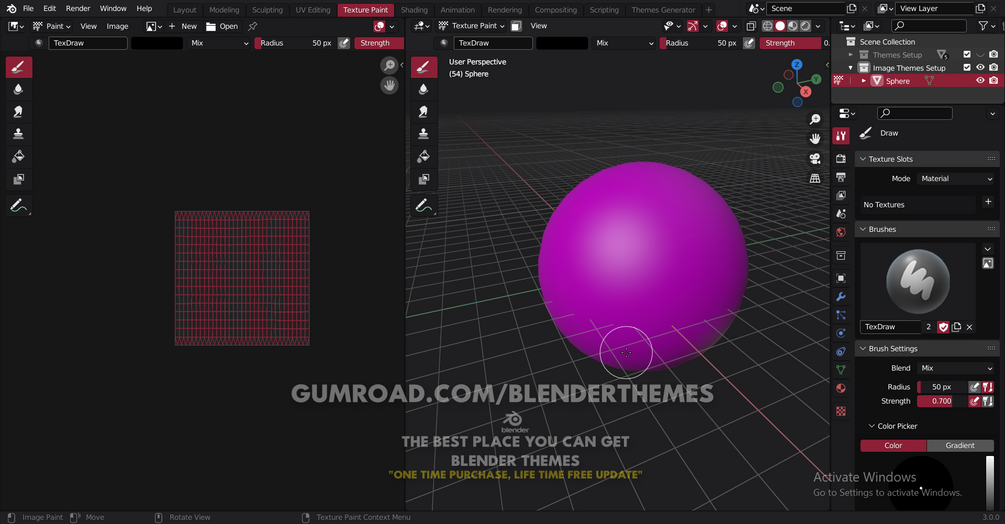Viewport: 1005px width, 524px height.
Task: Select Solid viewport shading mode
Action: click(x=780, y=26)
